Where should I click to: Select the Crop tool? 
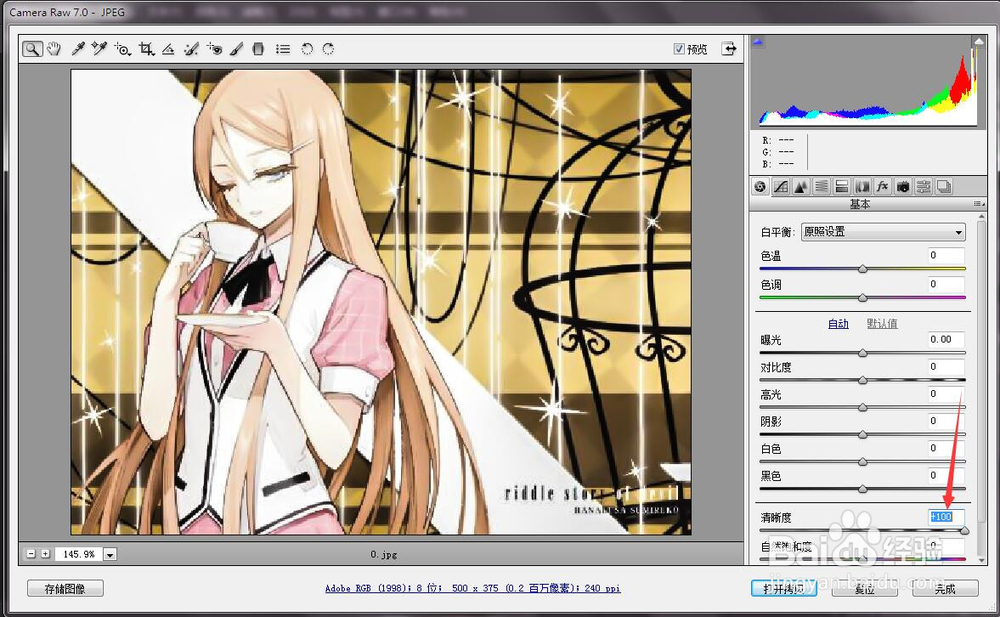147,49
